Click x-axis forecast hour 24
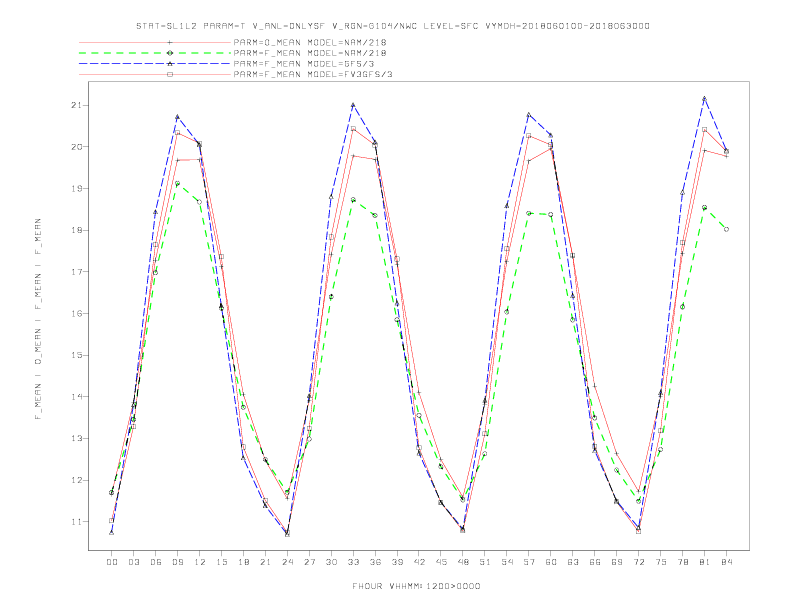This screenshot has width=792, height=612. (287, 562)
